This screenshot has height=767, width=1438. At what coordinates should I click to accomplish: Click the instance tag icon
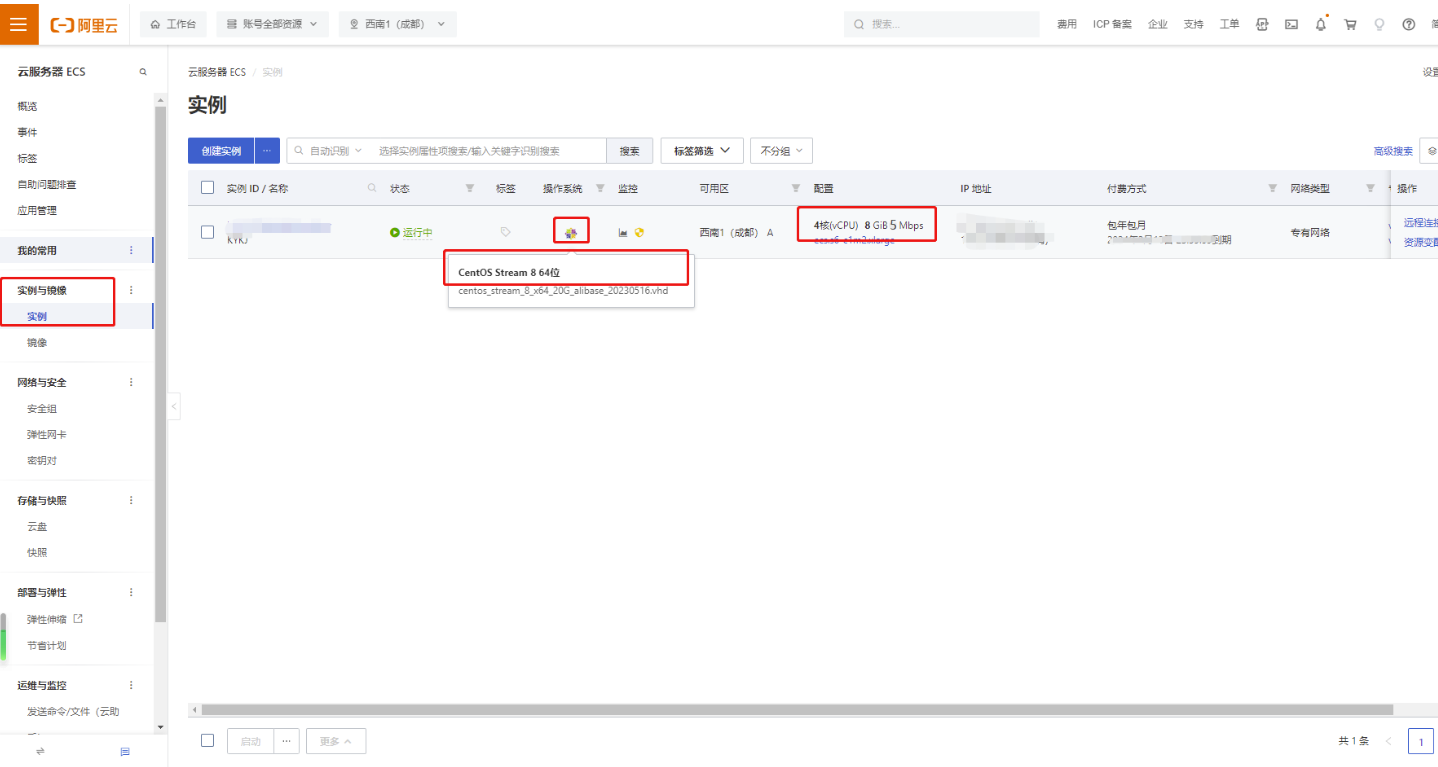click(x=505, y=232)
